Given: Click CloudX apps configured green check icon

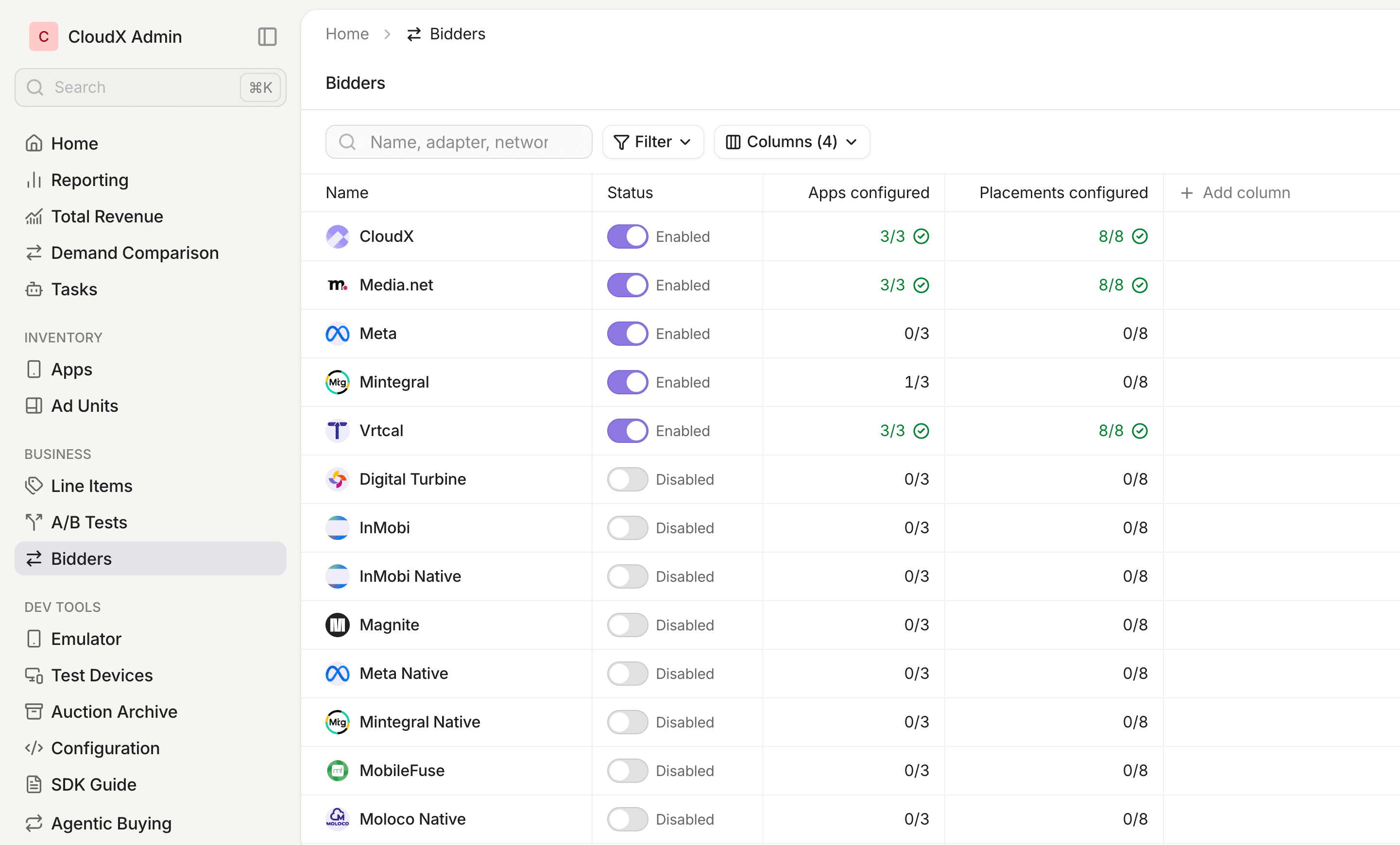Looking at the screenshot, I should pos(921,236).
